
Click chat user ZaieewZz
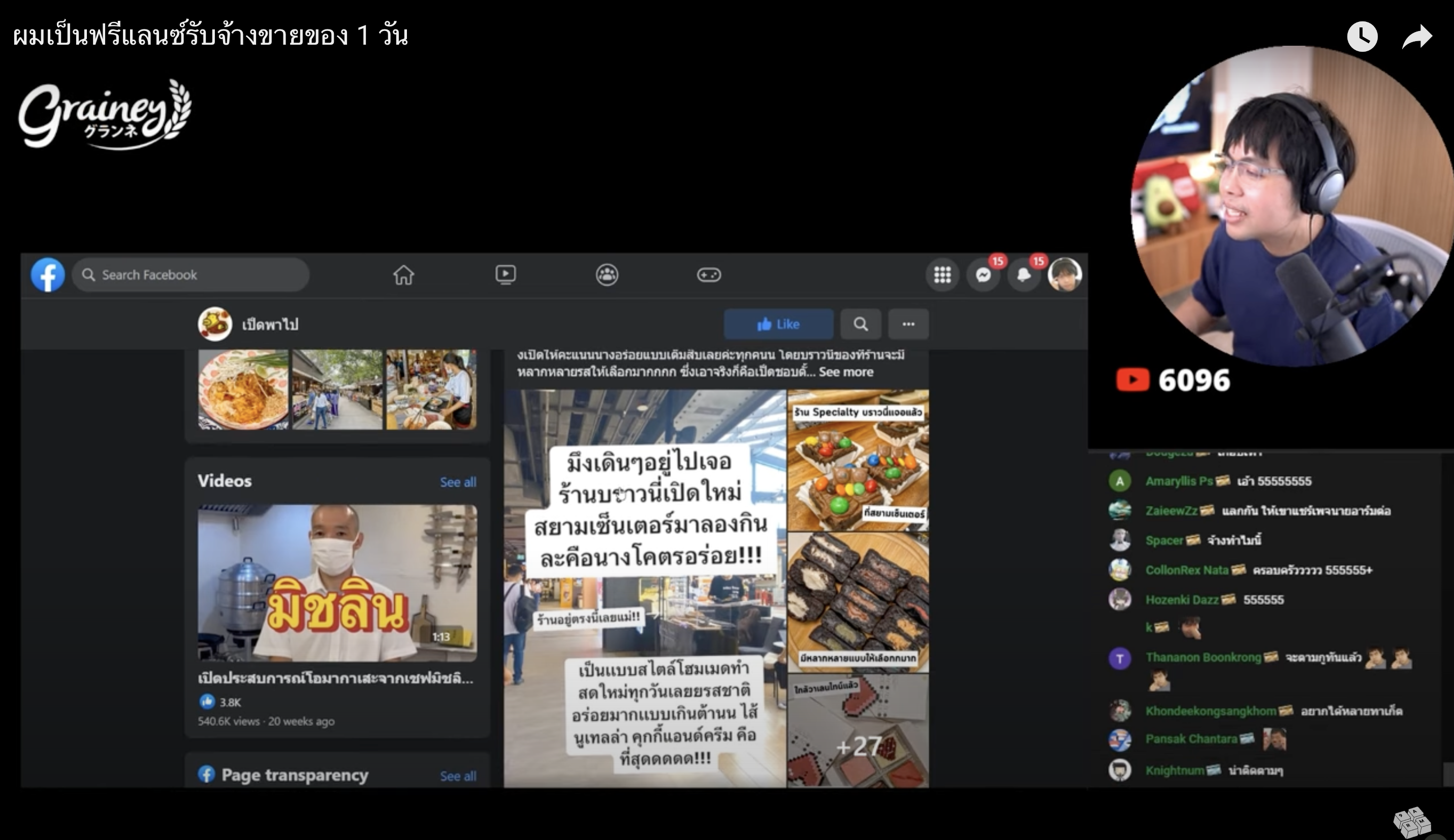1172,510
